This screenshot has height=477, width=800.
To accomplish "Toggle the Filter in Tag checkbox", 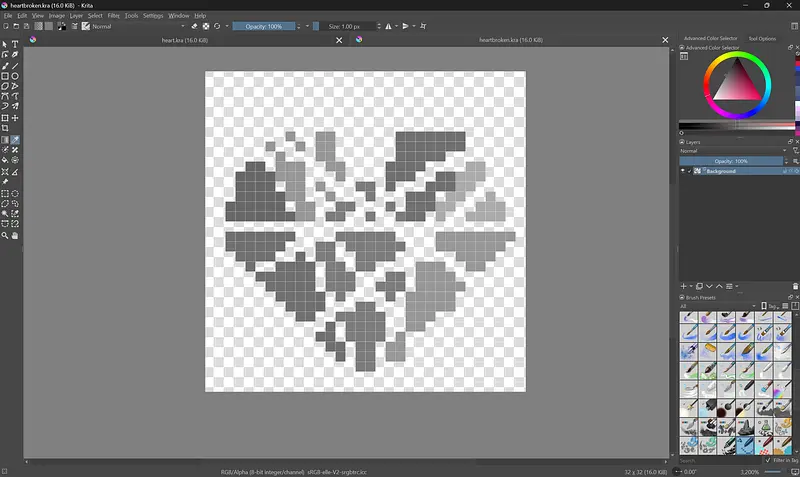I will [x=768, y=460].
